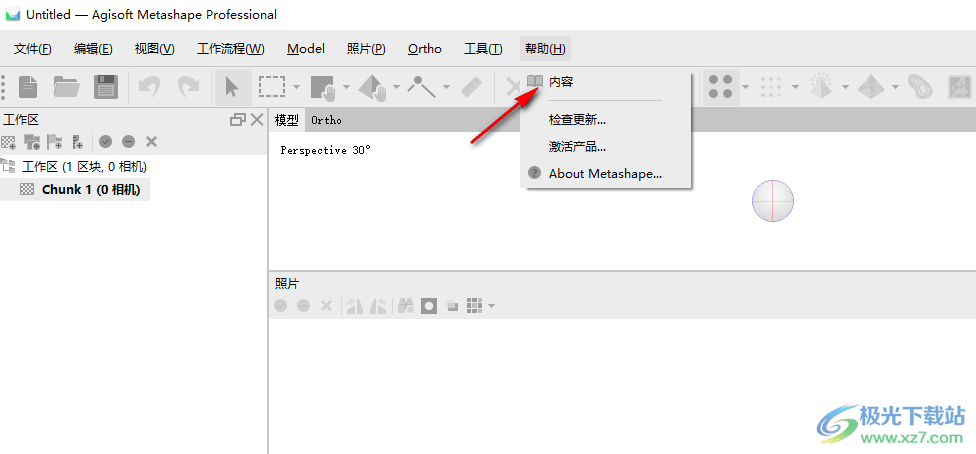Add photos via the workspace toolbar icon
The image size is (976, 454).
[x=32, y=142]
